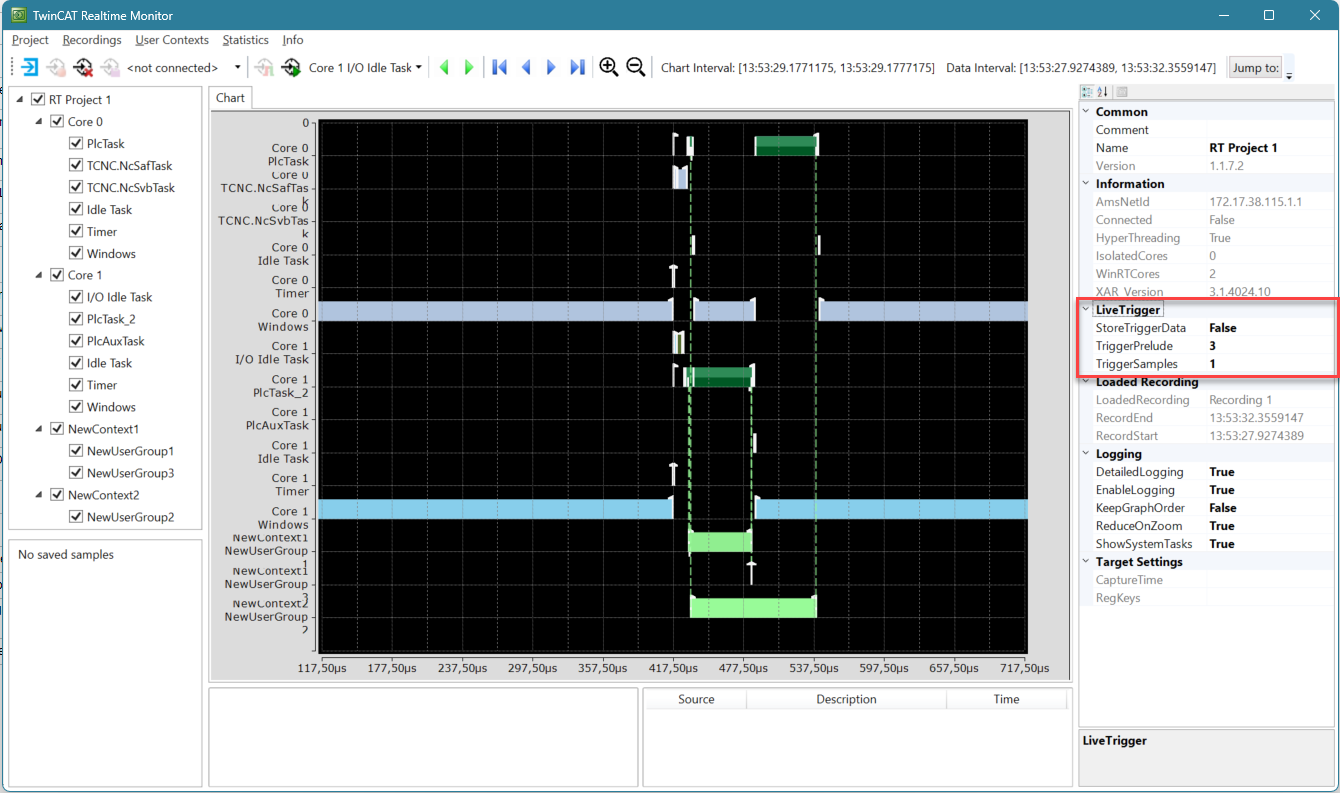This screenshot has width=1340, height=793.
Task: Open the Project menu
Action: [30, 40]
